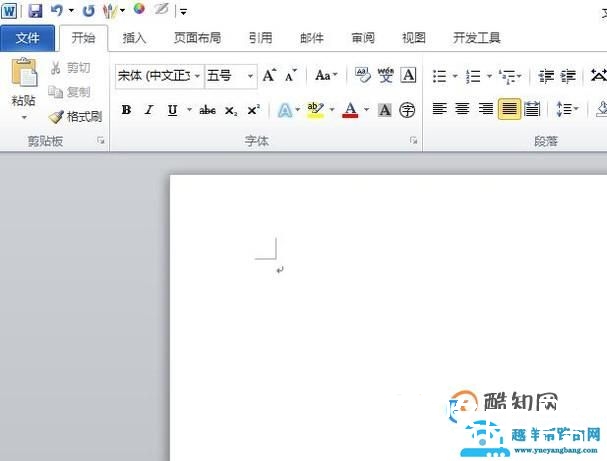Click the Distributed alignment icon

coord(532,109)
